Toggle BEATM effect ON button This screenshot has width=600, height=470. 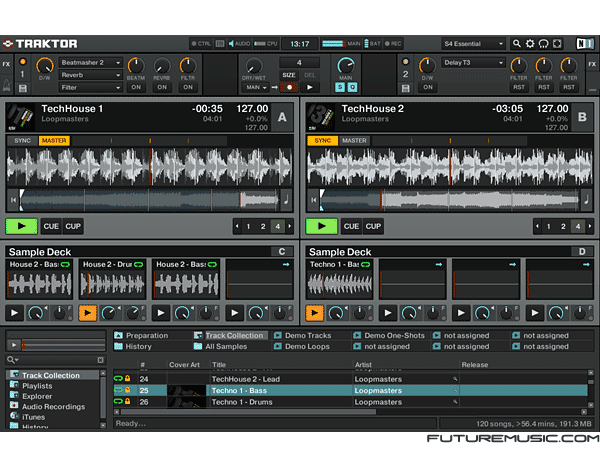click(136, 87)
